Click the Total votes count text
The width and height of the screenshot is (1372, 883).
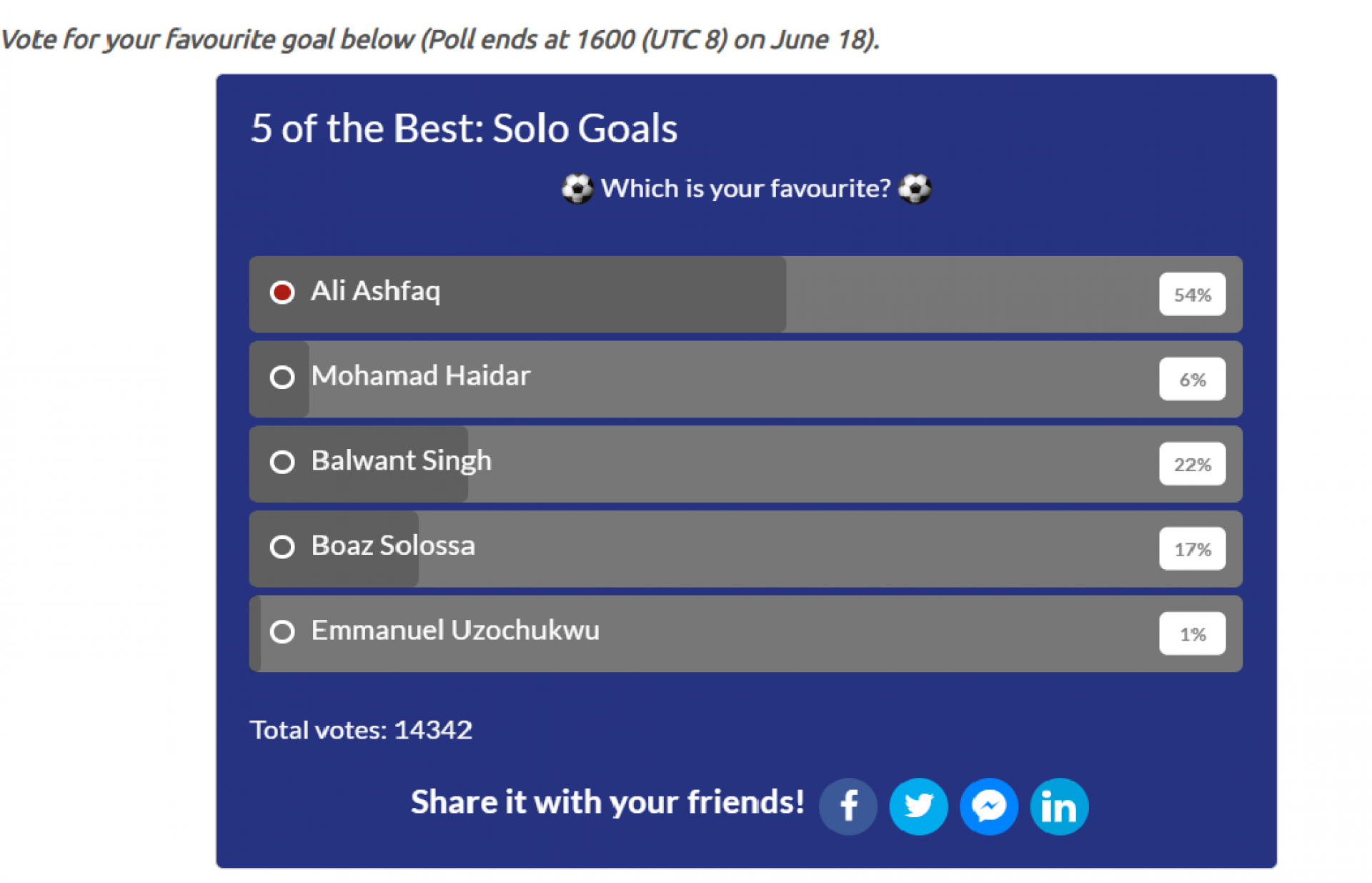click(361, 730)
